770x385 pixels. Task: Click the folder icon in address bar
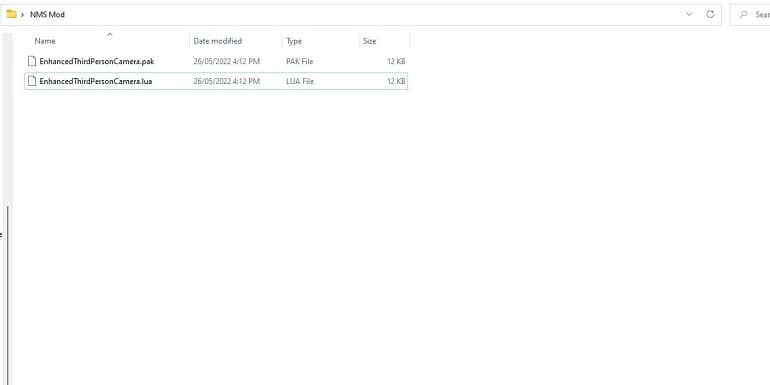[11, 14]
